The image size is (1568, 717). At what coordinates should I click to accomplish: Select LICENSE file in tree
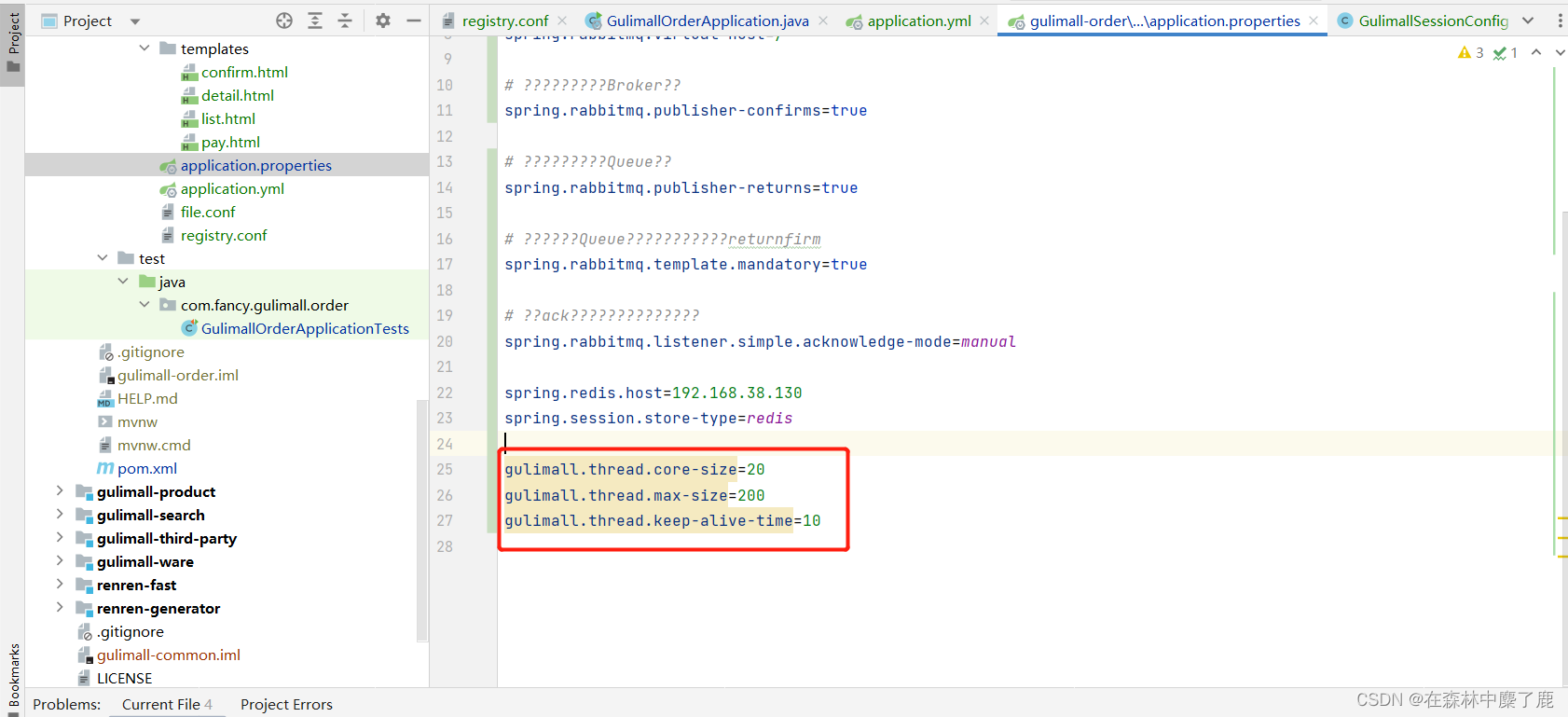point(124,678)
